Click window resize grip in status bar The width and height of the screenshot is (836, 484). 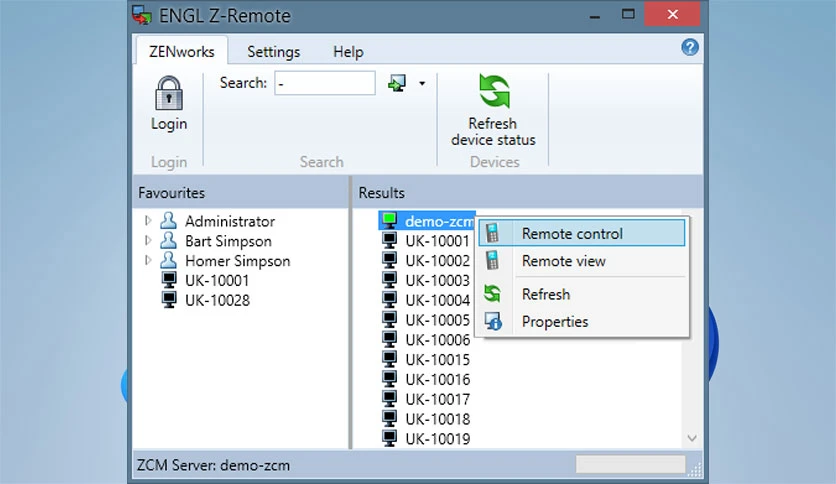point(695,469)
